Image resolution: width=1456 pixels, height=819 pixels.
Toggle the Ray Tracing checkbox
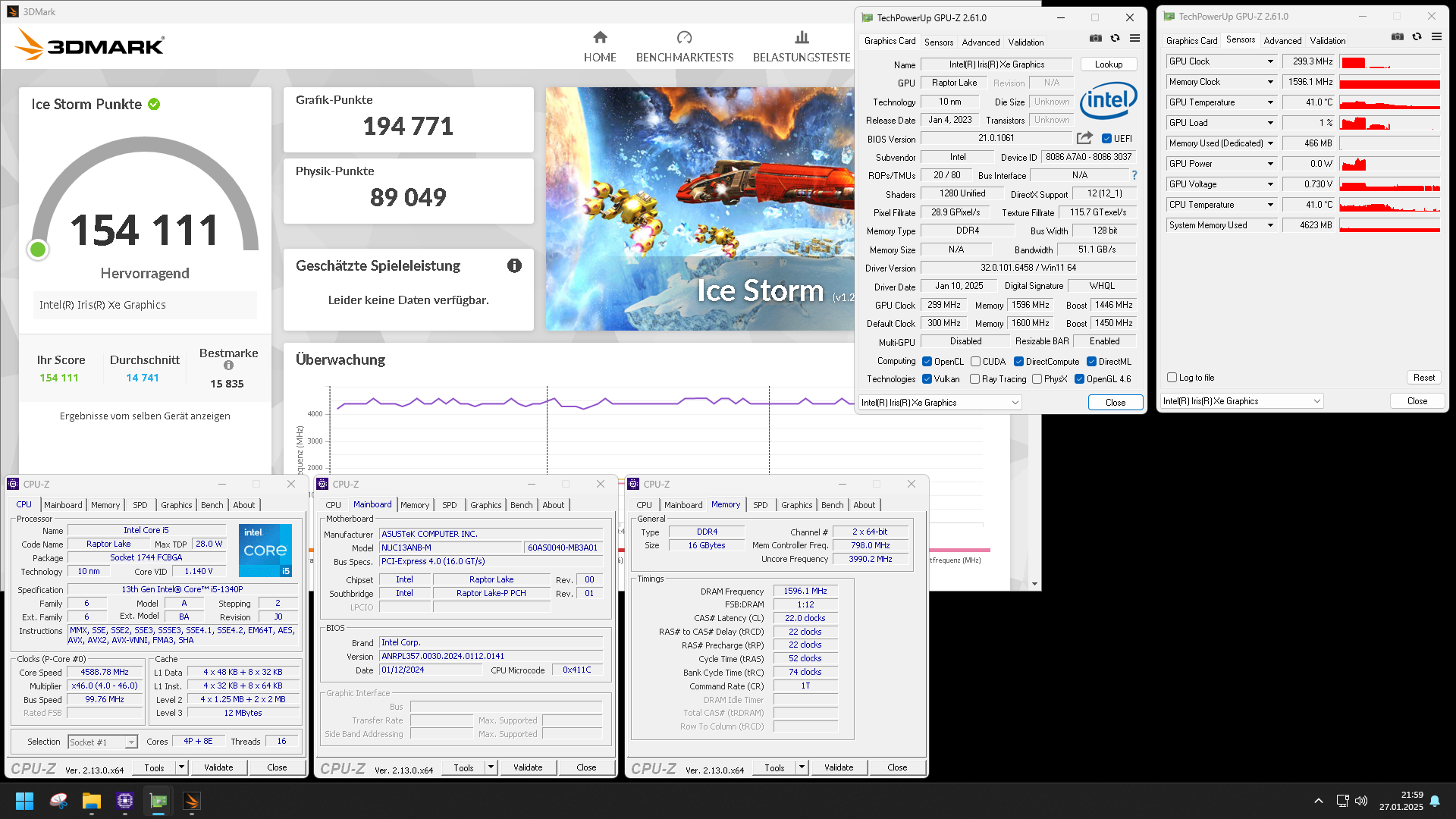pos(974,379)
